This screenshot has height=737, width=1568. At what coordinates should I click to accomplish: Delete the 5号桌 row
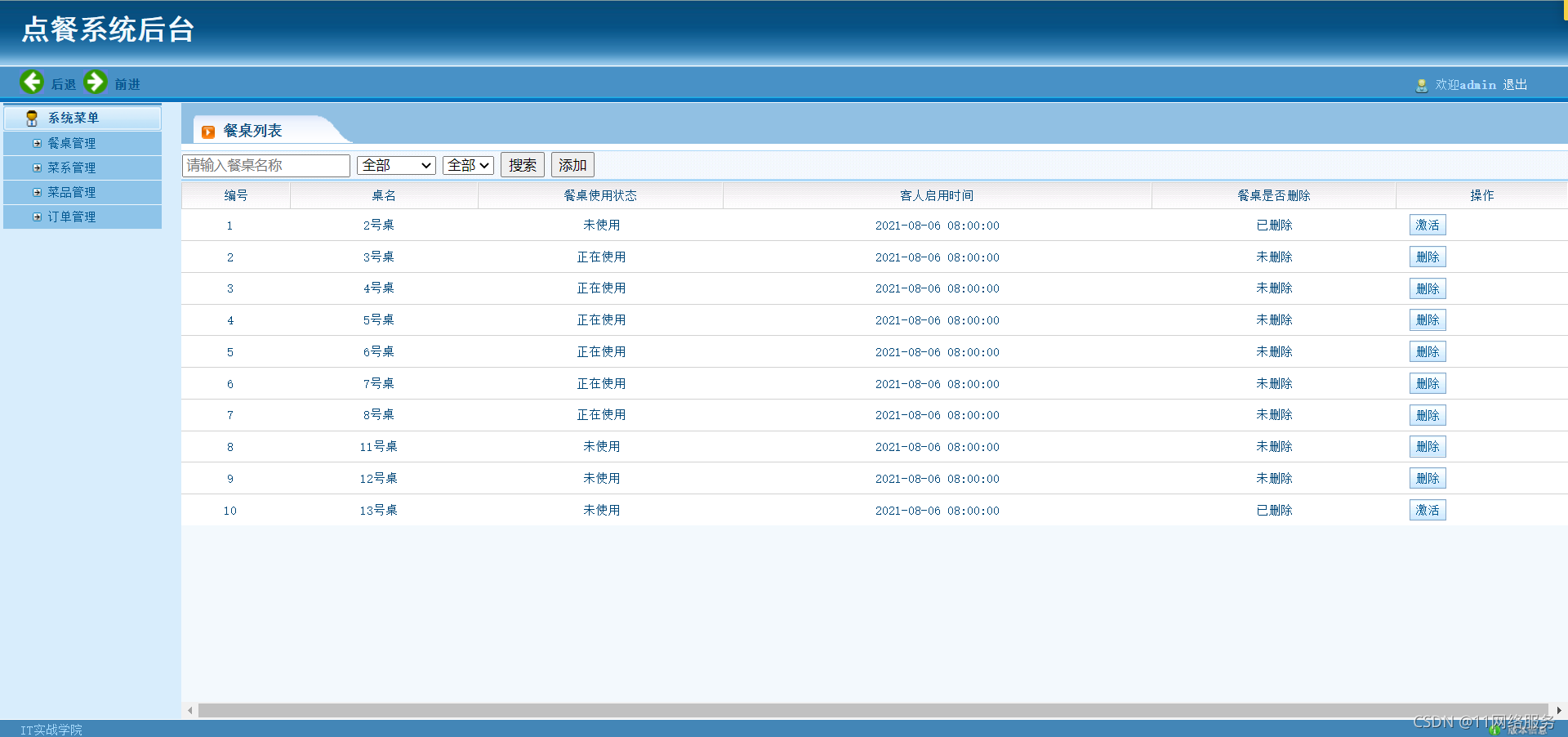point(1428,319)
